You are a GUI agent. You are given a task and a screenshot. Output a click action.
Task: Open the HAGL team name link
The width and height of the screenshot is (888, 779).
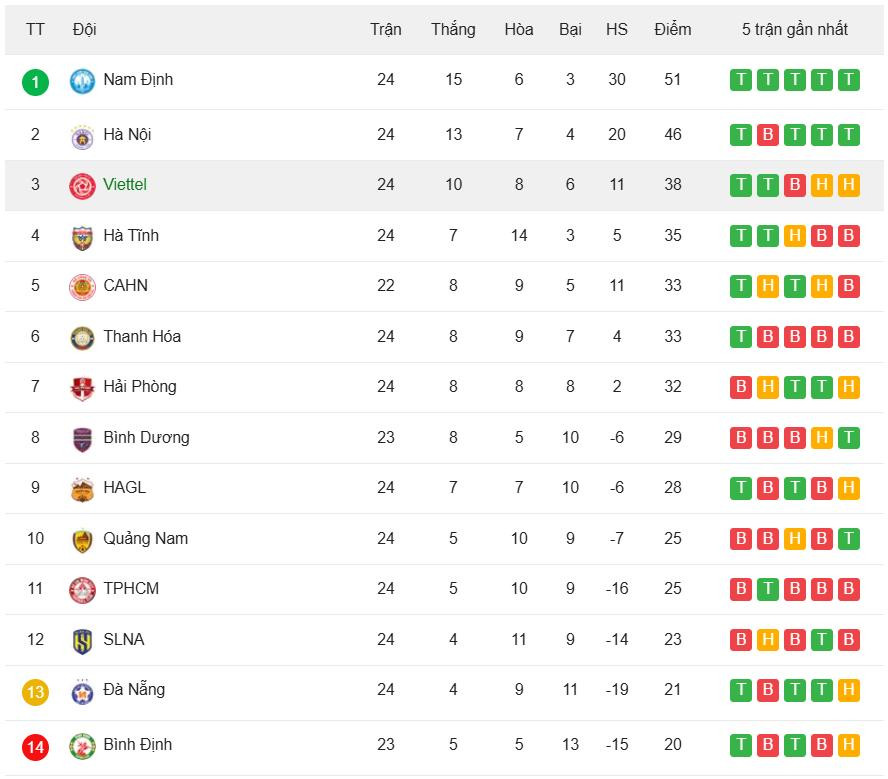click(124, 487)
